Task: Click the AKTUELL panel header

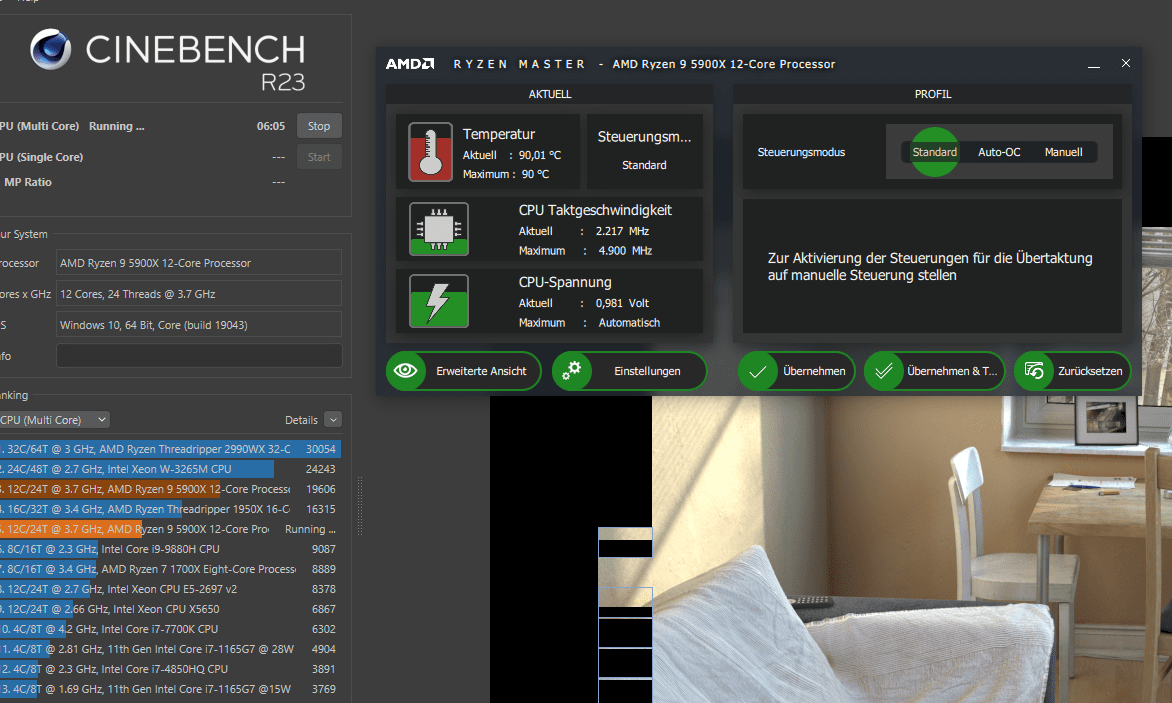Action: click(549, 94)
